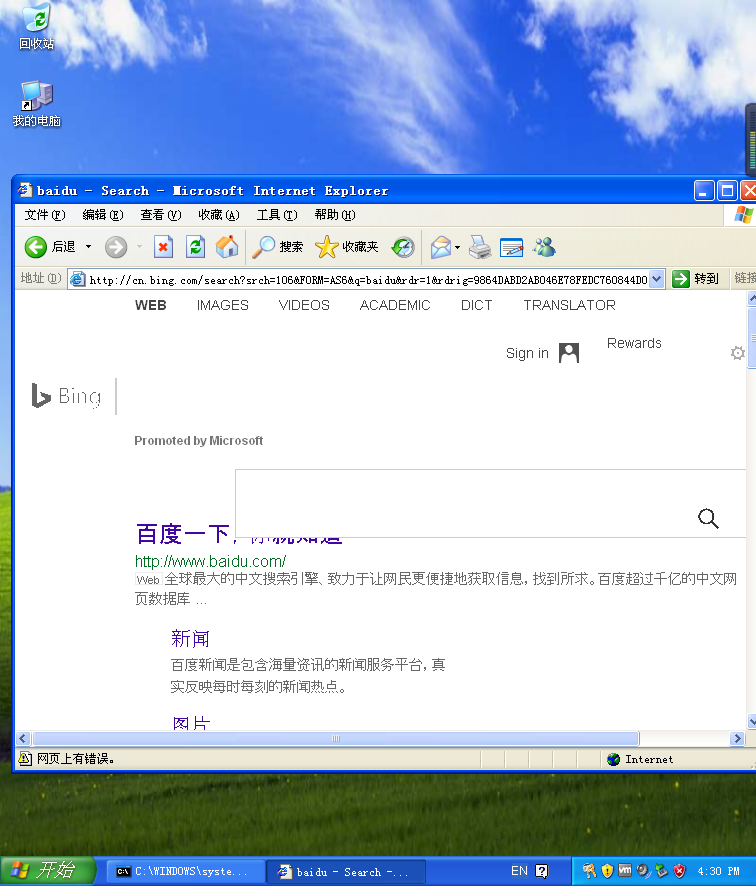Open Messenger people icon in toolbar
This screenshot has height=886, width=756.
click(545, 247)
